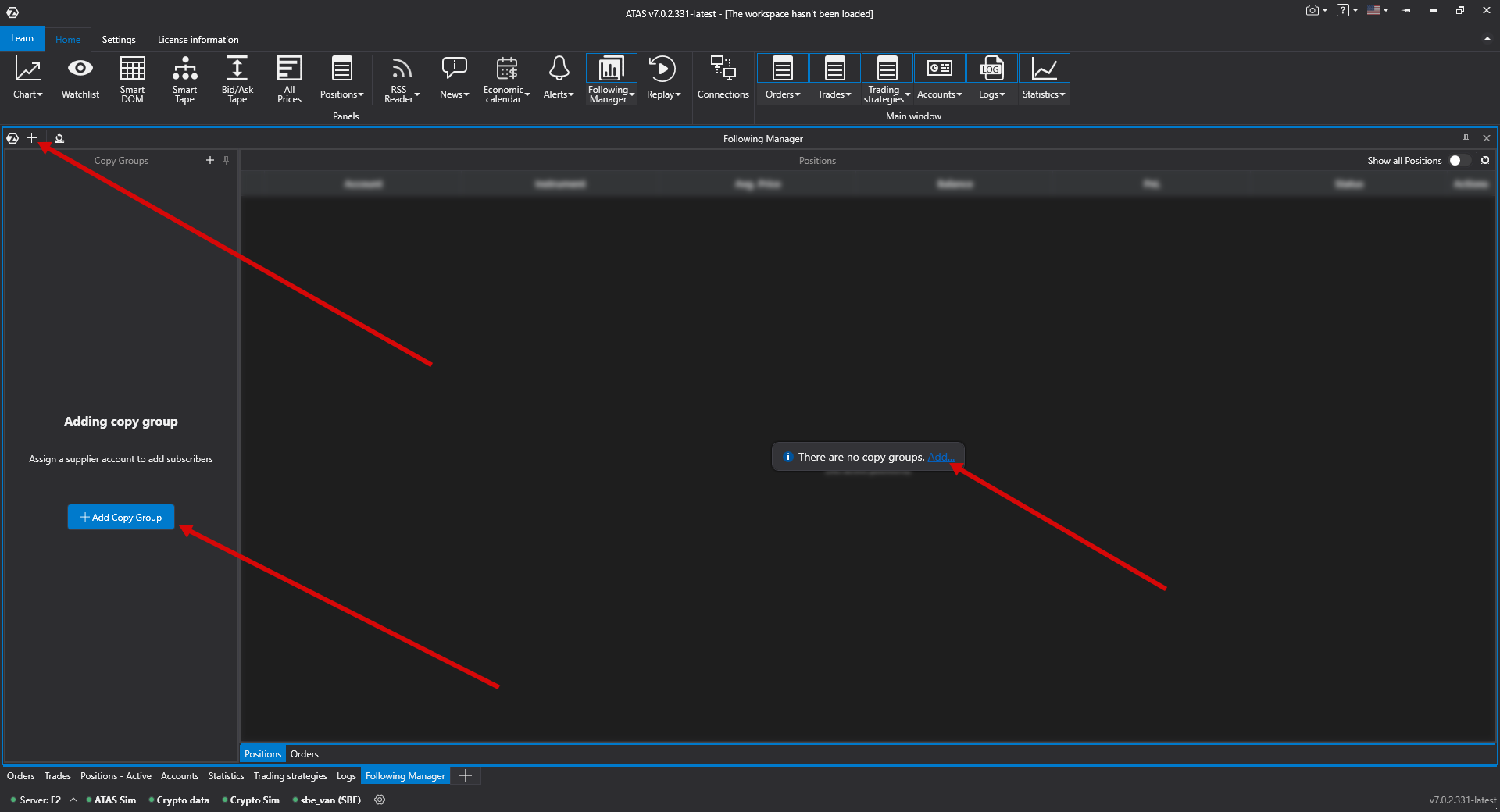Screen dimensions: 1500x812
Task: Open the License information tab
Action: point(198,40)
